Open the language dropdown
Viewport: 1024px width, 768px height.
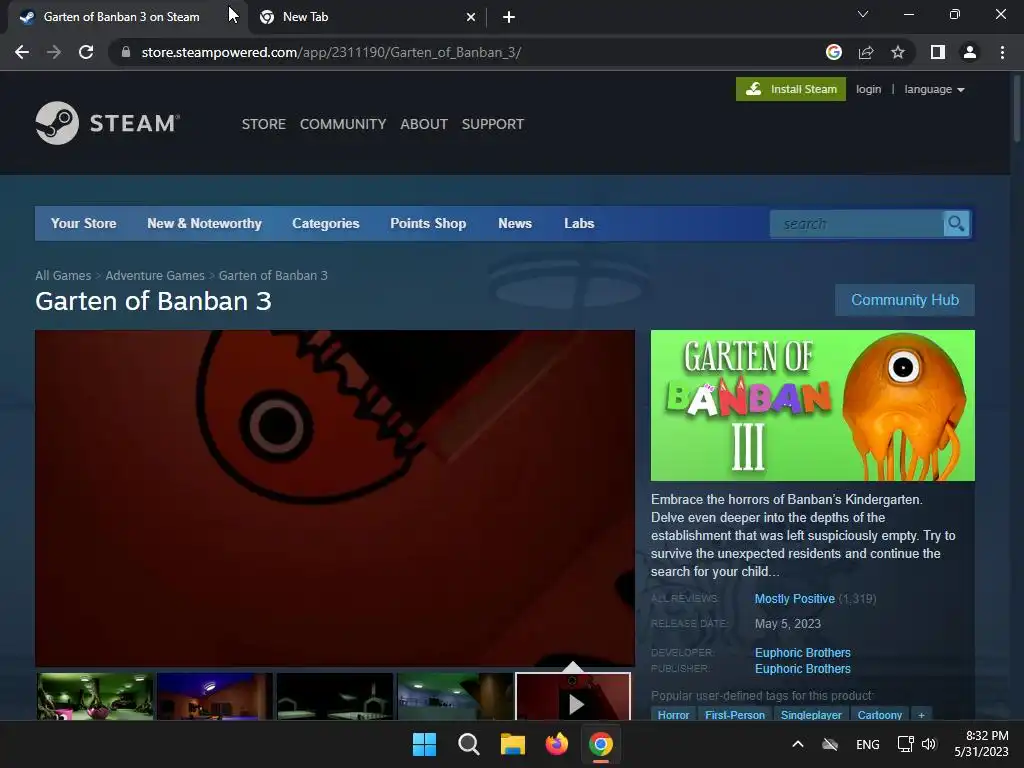934,89
